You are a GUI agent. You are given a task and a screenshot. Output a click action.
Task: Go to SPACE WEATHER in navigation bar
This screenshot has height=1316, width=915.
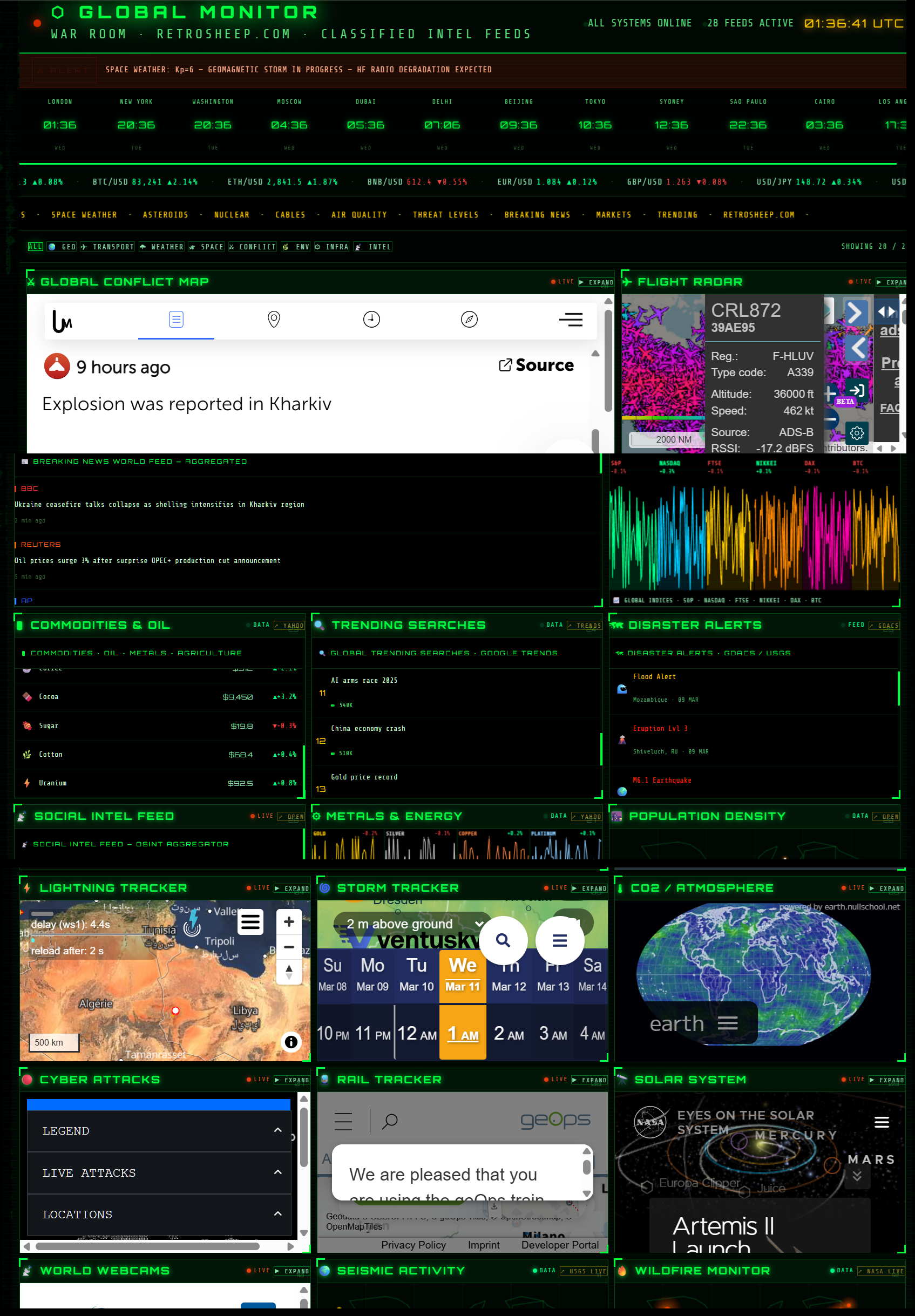[x=84, y=215]
